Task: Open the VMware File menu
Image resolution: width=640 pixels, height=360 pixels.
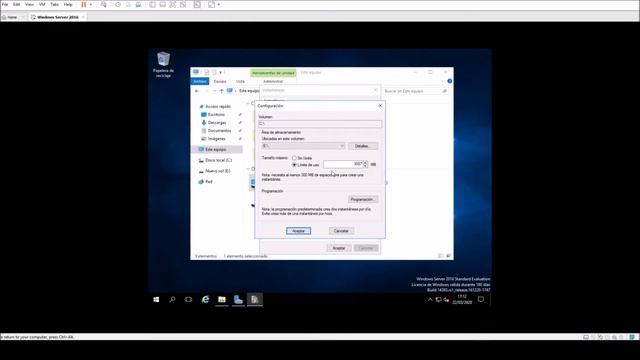Action: (5, 4)
